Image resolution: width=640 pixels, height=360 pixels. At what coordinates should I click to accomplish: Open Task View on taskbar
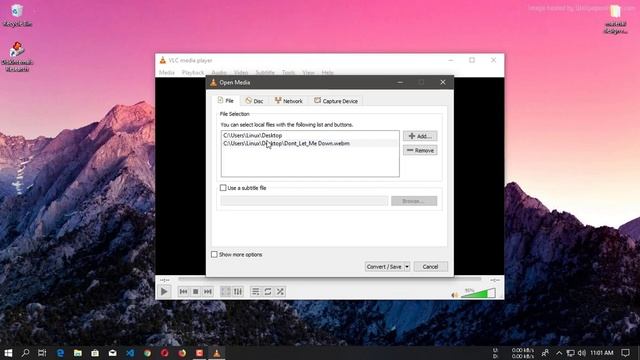[x=42, y=353]
